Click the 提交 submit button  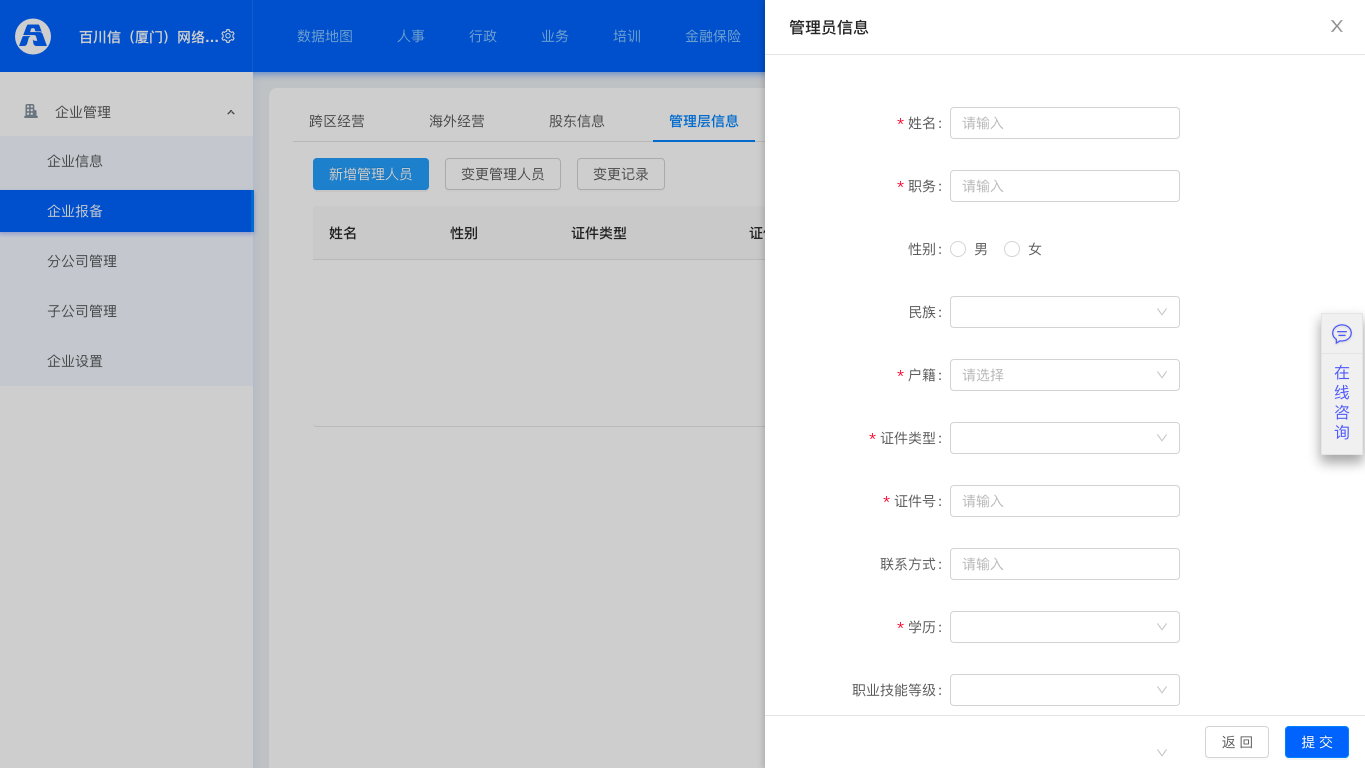pos(1316,742)
